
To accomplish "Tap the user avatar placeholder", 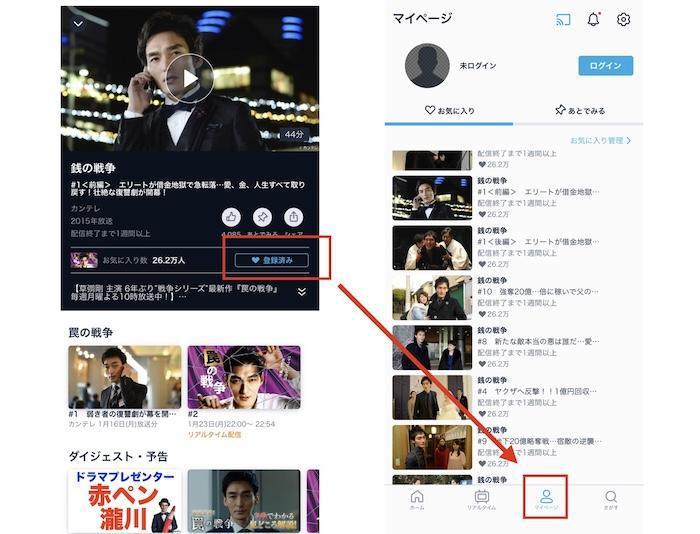I will coord(427,66).
